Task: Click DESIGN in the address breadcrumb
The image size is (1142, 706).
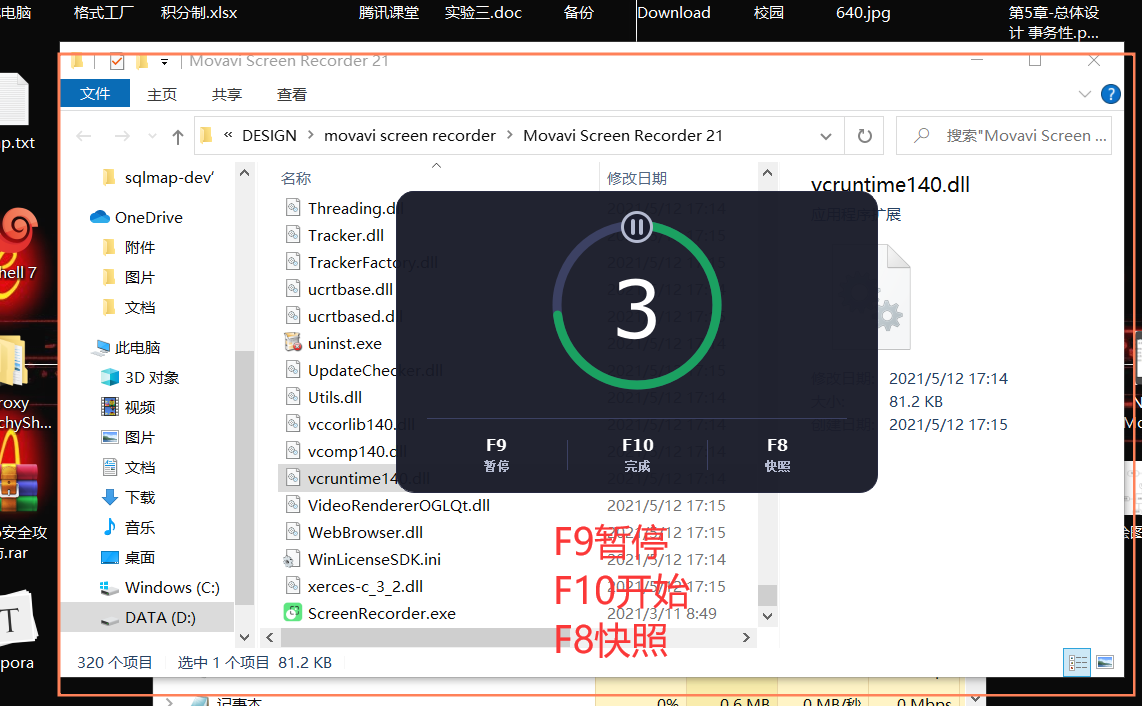Action: (x=269, y=136)
